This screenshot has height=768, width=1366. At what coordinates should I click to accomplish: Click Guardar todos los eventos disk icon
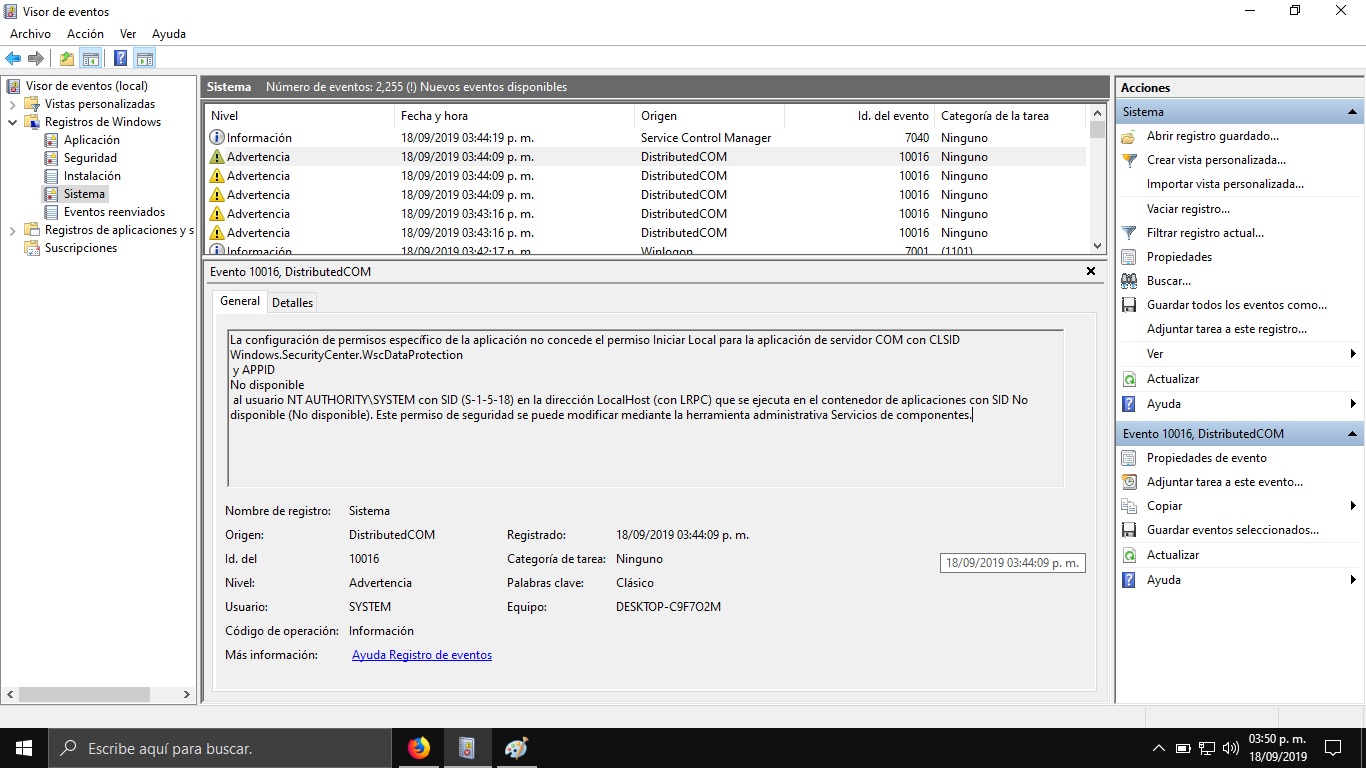1129,305
